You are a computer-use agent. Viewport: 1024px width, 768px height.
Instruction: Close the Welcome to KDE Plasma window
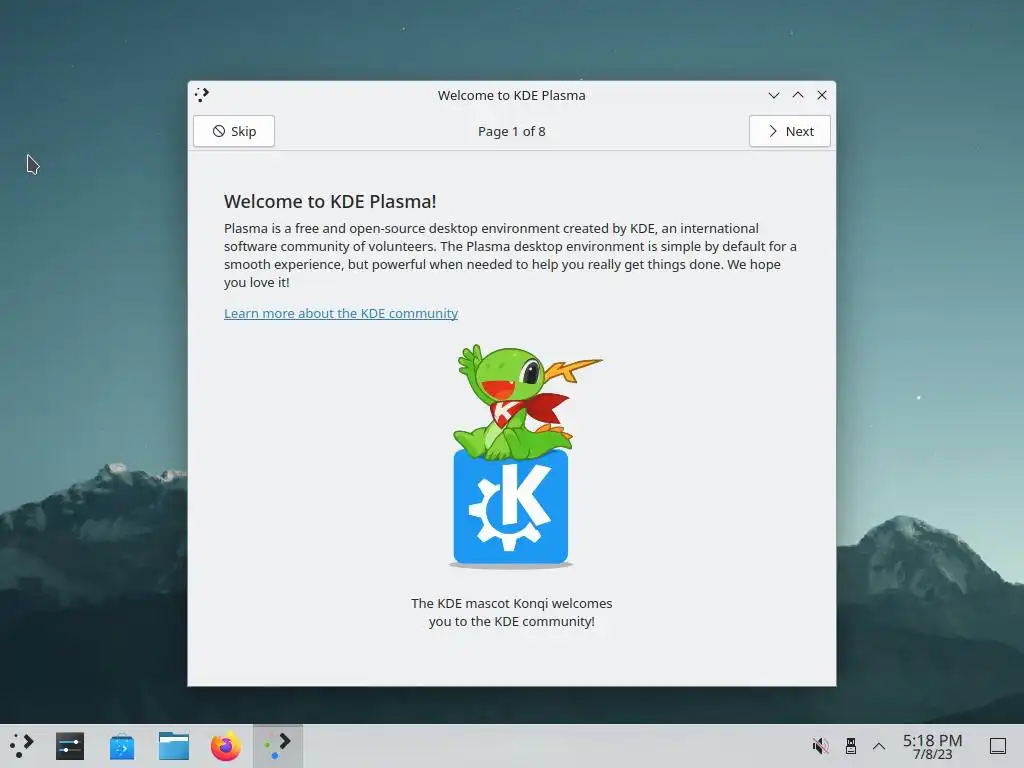[822, 95]
